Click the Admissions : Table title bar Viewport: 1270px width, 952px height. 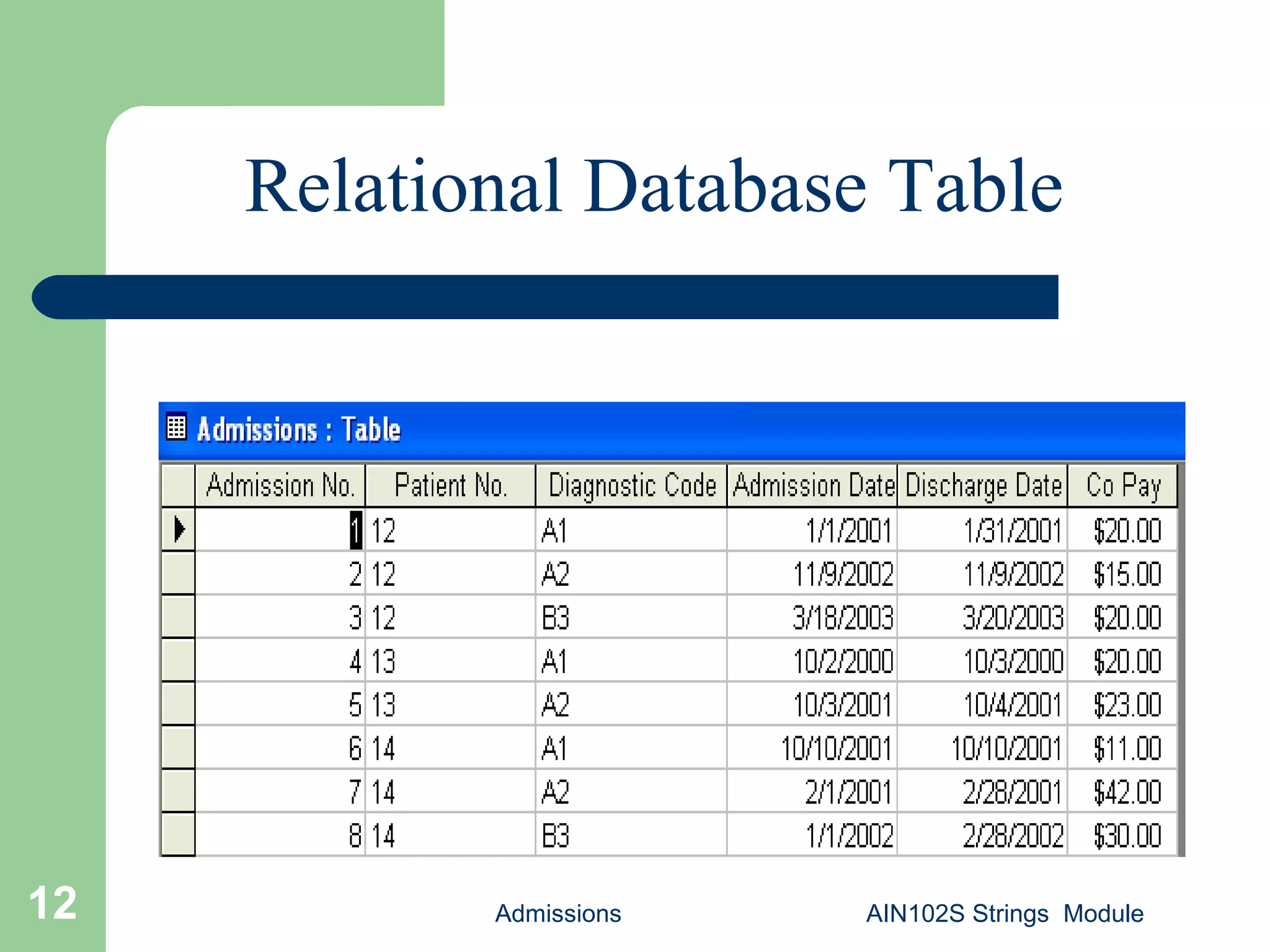tap(672, 431)
